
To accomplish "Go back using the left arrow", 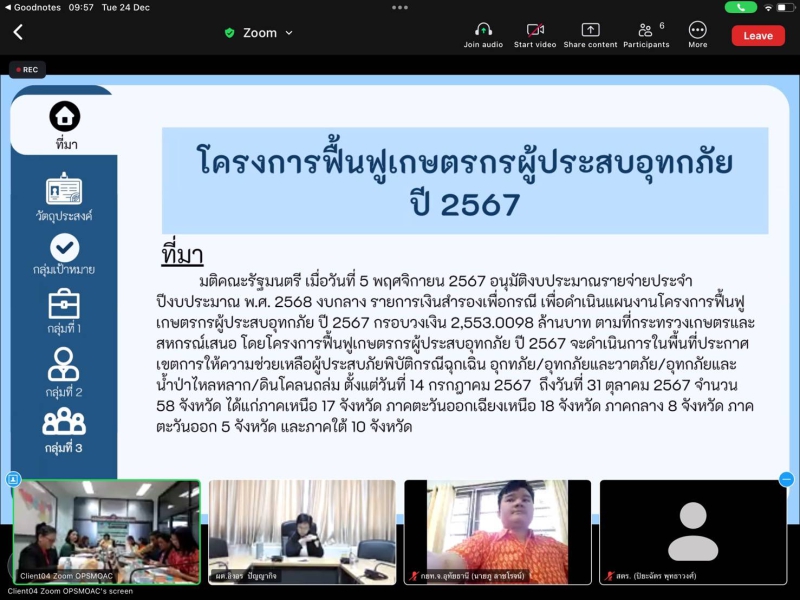I will (x=18, y=33).
